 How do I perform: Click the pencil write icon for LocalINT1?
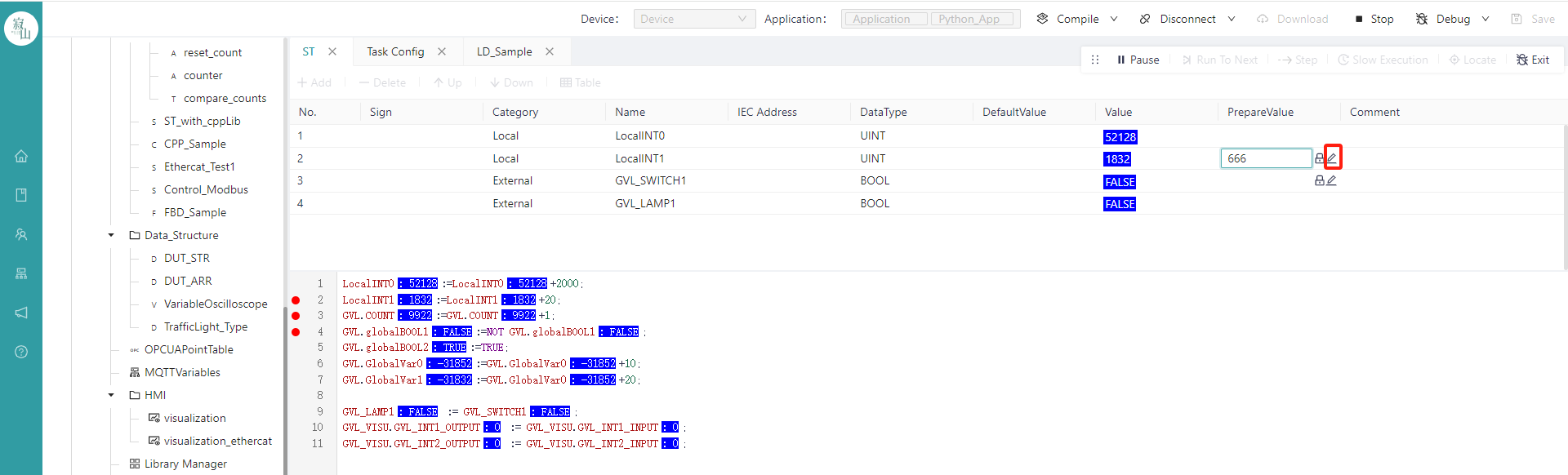(1332, 158)
